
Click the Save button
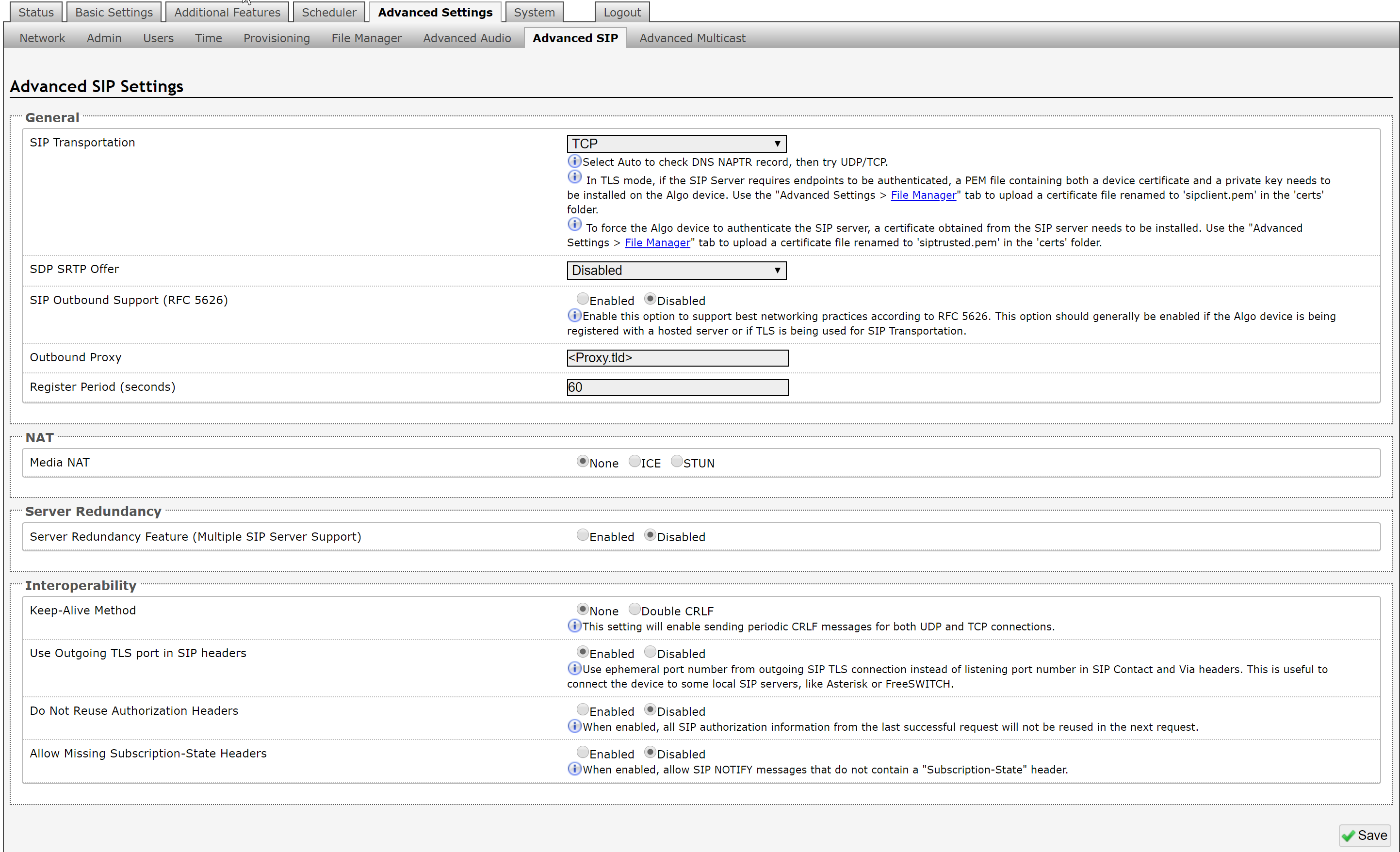coord(1365,835)
